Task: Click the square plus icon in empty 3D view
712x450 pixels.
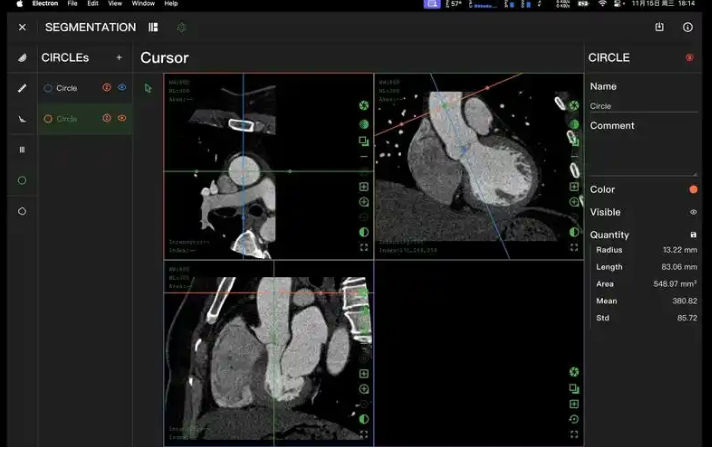Action: [x=574, y=404]
